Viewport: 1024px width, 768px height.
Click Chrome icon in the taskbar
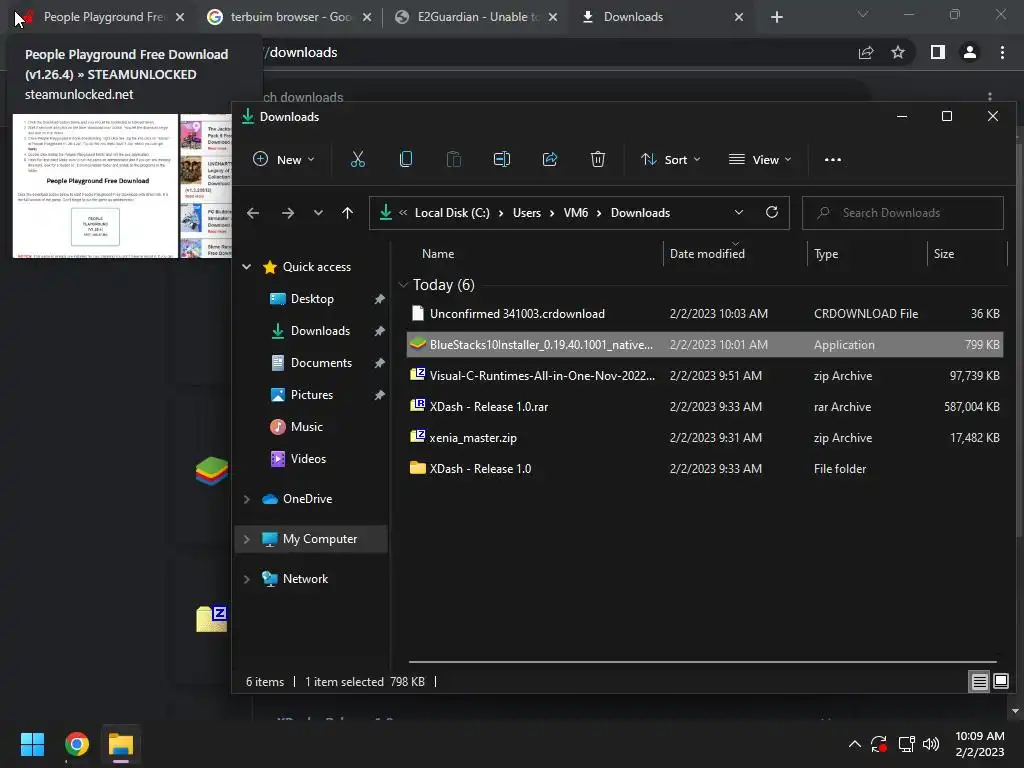(x=76, y=744)
